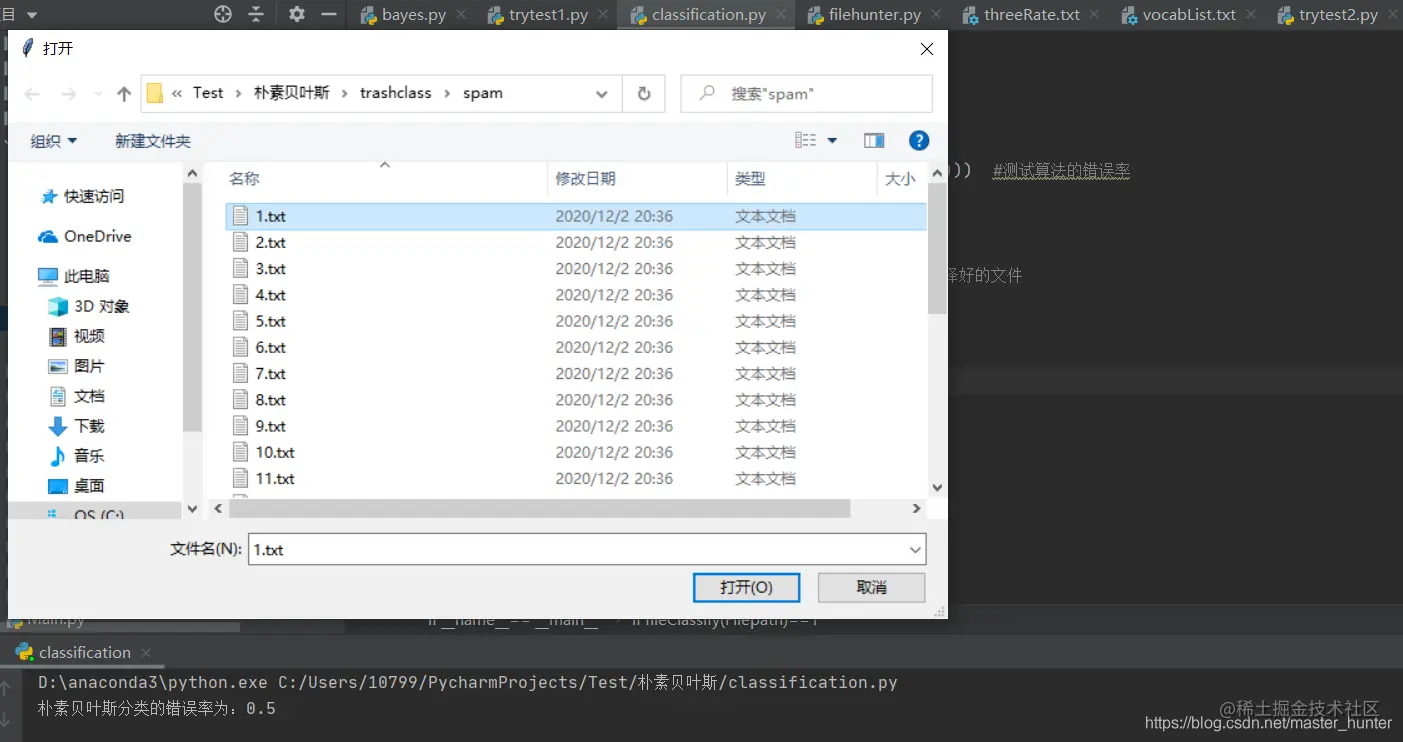Open the 组织 dropdown menu
Viewport: 1403px width, 742px height.
pos(52,140)
